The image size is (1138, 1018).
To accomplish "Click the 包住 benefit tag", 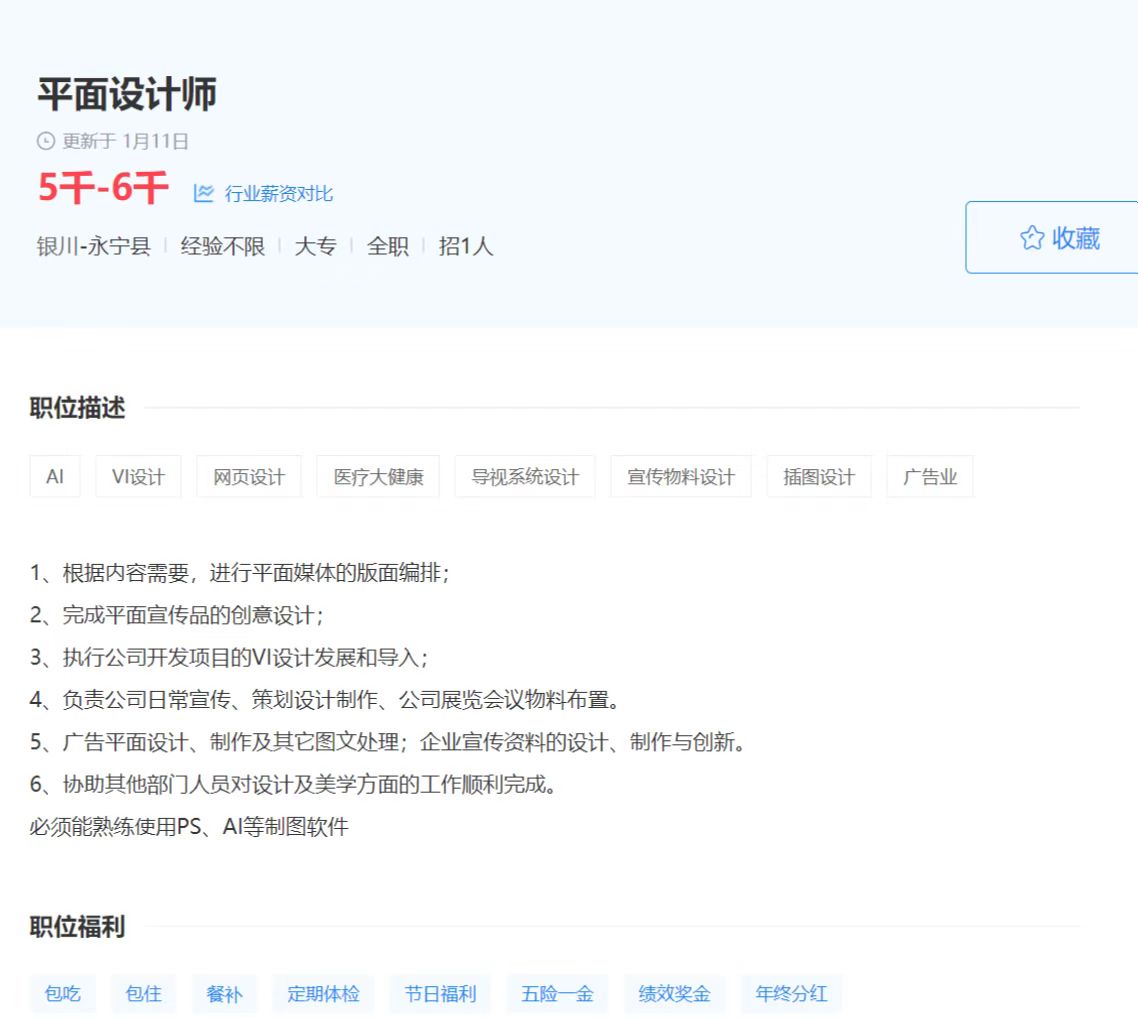I will click(x=144, y=994).
